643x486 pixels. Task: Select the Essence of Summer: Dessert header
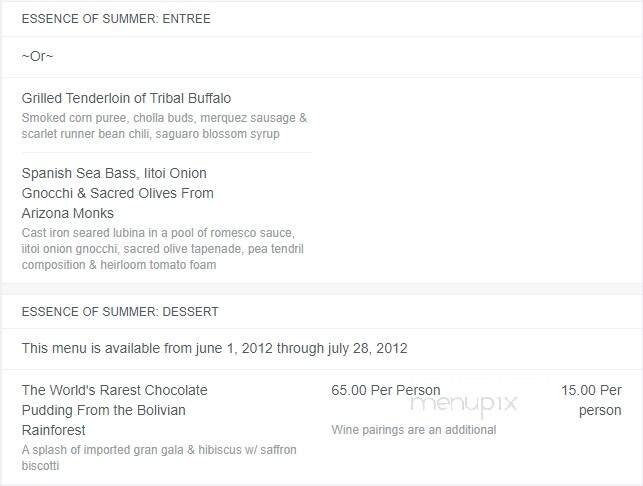point(120,312)
